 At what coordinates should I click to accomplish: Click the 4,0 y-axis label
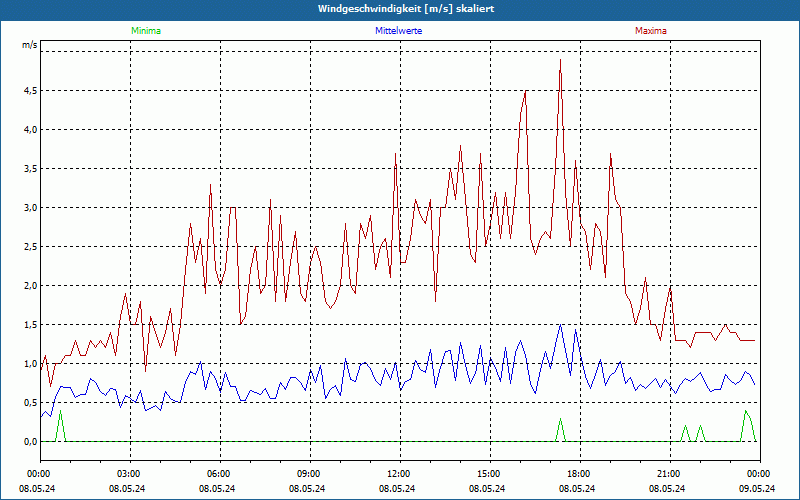pos(30,130)
